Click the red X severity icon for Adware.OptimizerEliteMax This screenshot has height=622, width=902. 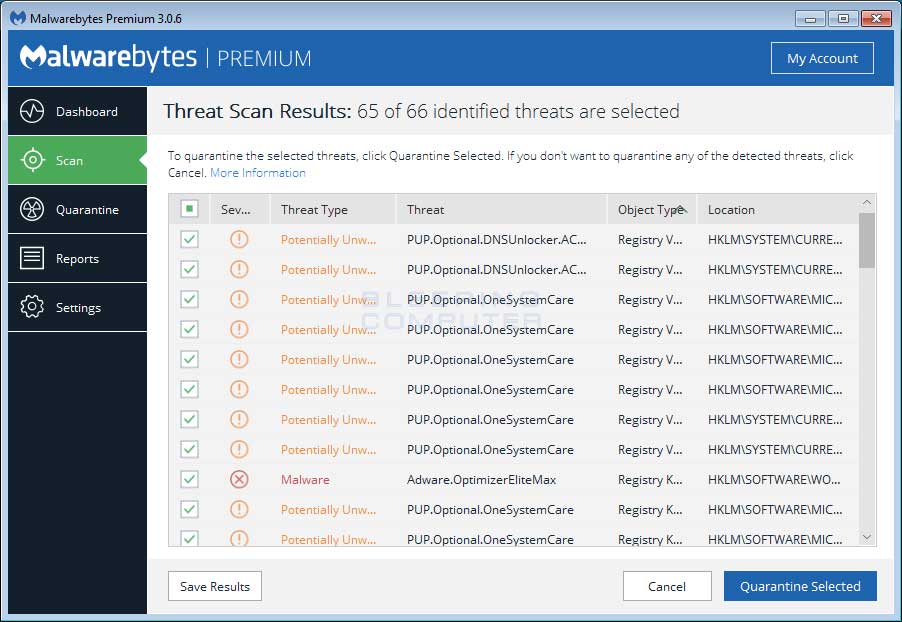click(239, 479)
